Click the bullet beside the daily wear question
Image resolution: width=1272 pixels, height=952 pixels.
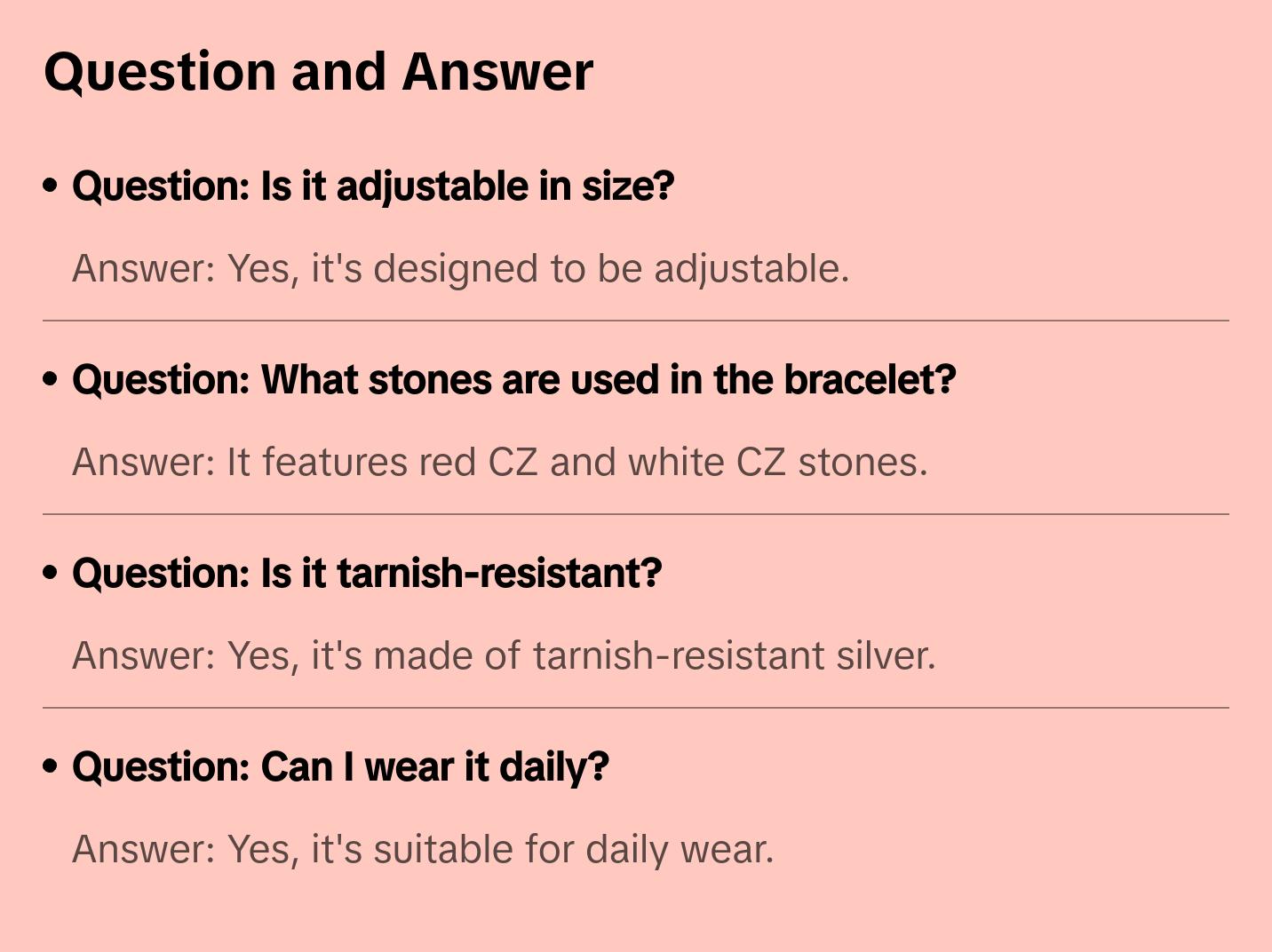pos(51,767)
